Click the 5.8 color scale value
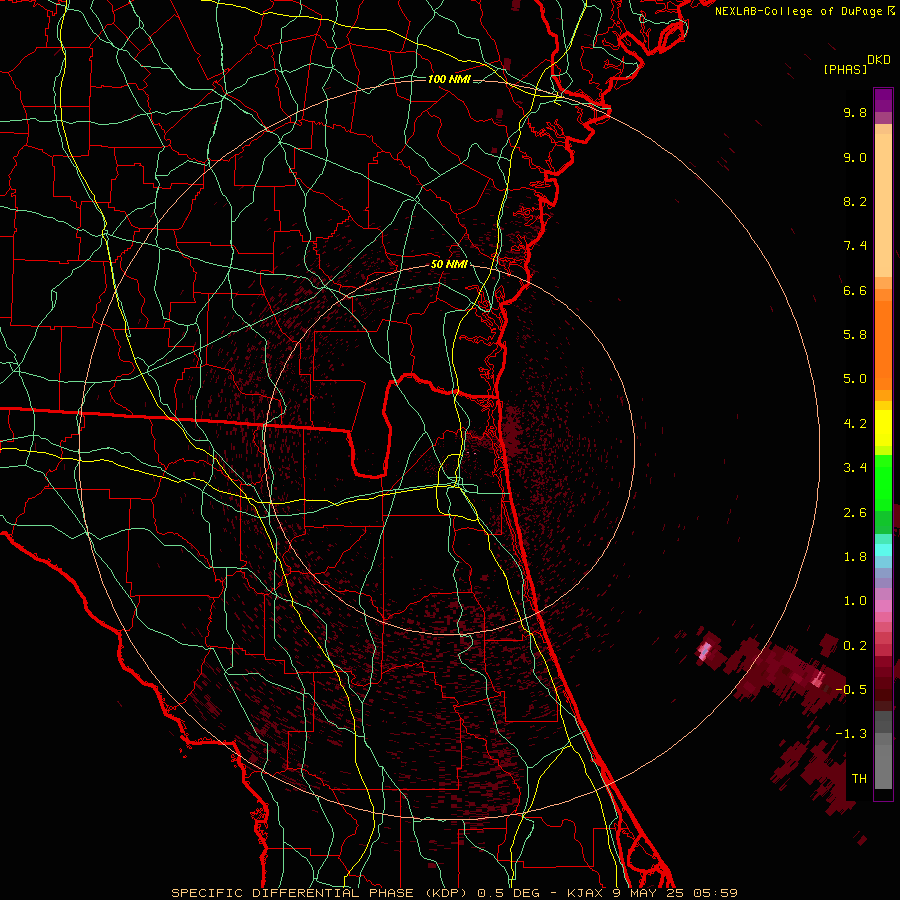Screen dimensions: 900x900 pos(855,335)
